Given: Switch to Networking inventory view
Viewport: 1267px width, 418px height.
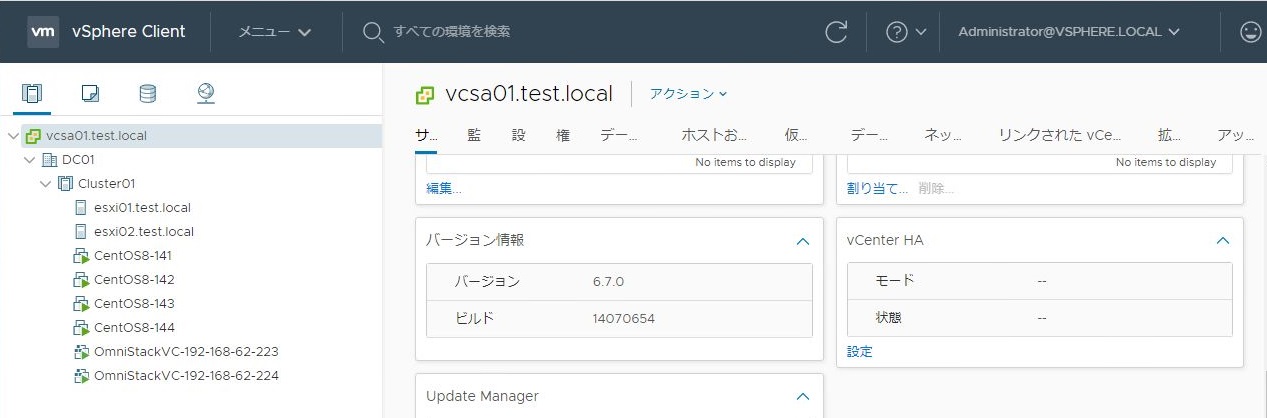Looking at the screenshot, I should [206, 94].
